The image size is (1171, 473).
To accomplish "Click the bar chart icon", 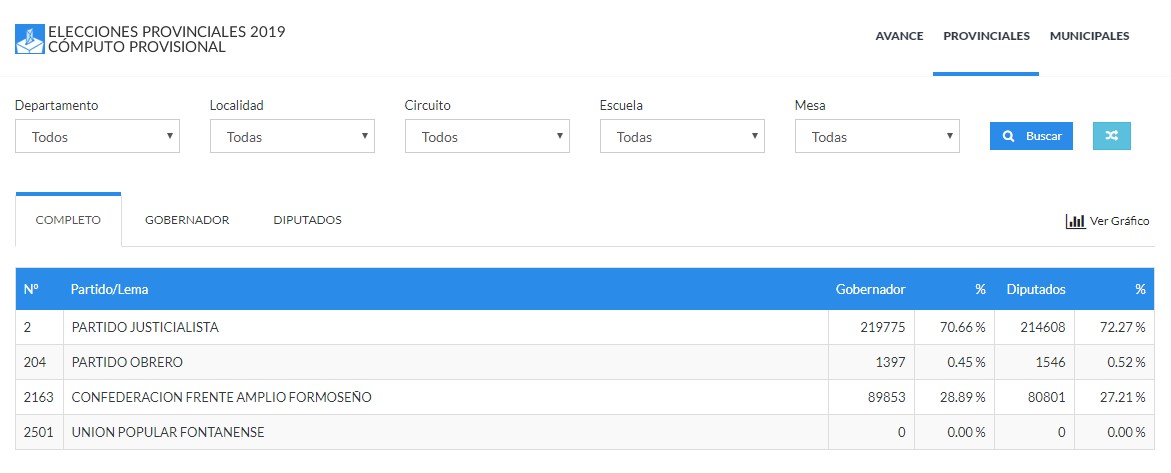I will coord(1075,221).
